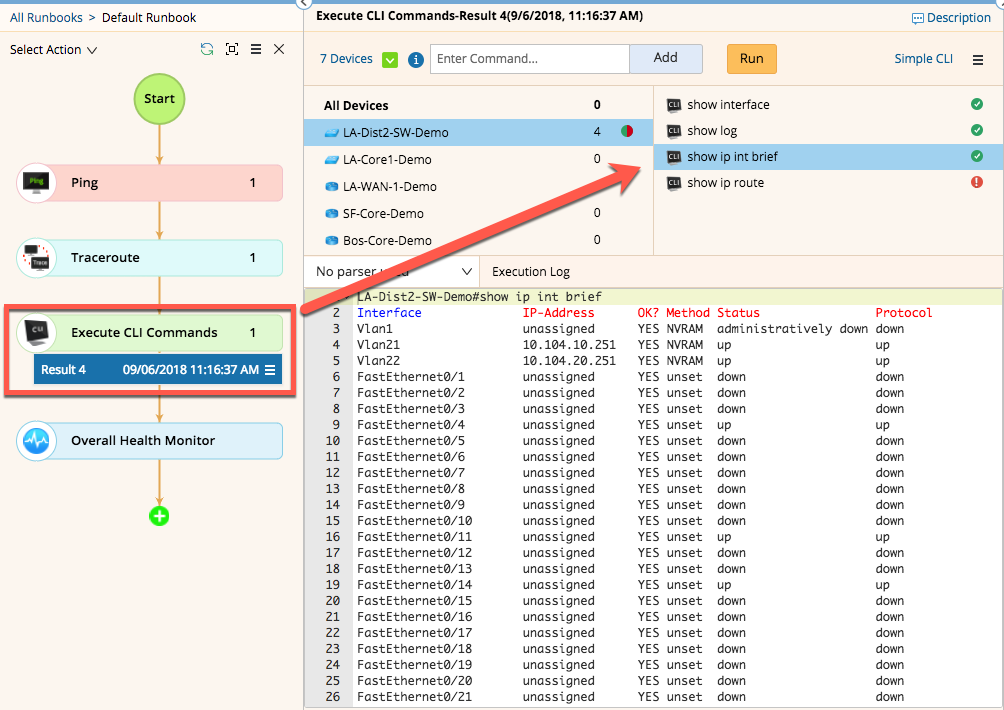Image resolution: width=1004 pixels, height=710 pixels.
Task: Close the runbook panel with X icon
Action: point(279,49)
